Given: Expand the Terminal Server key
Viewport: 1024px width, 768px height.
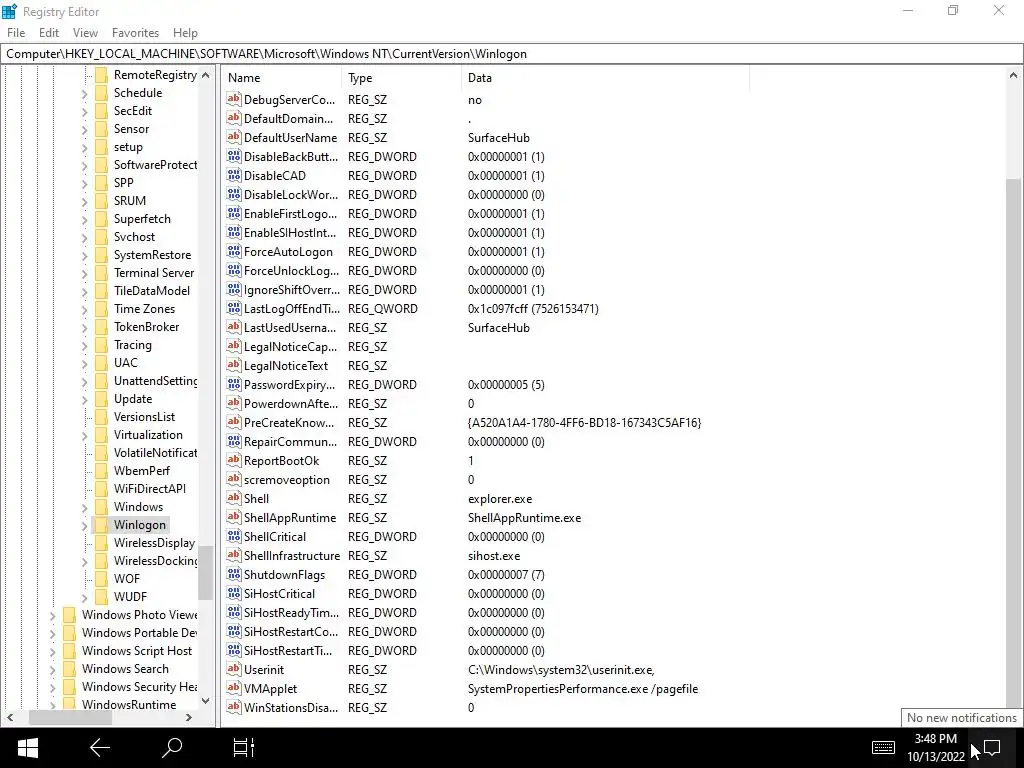Looking at the screenshot, I should 84,273.
